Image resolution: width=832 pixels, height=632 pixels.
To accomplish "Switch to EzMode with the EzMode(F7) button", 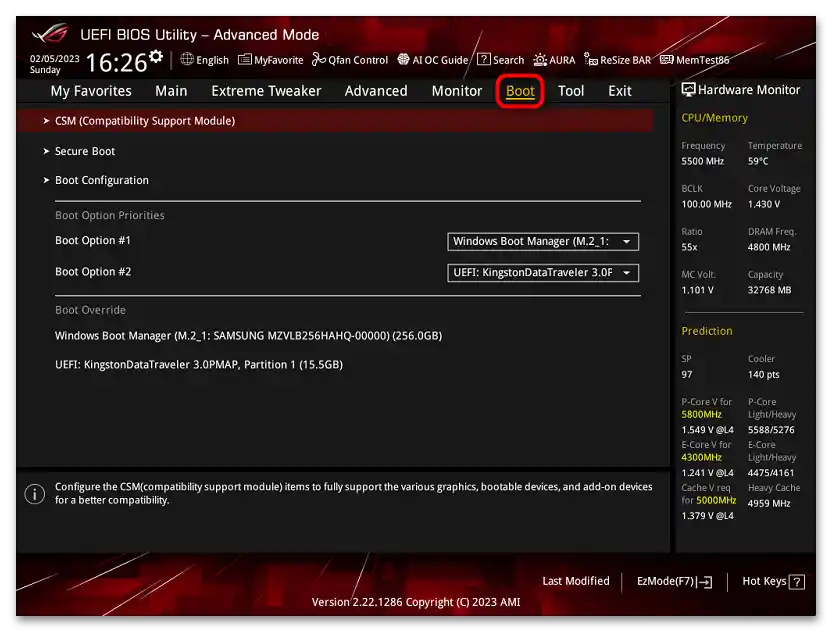I will tap(672, 581).
